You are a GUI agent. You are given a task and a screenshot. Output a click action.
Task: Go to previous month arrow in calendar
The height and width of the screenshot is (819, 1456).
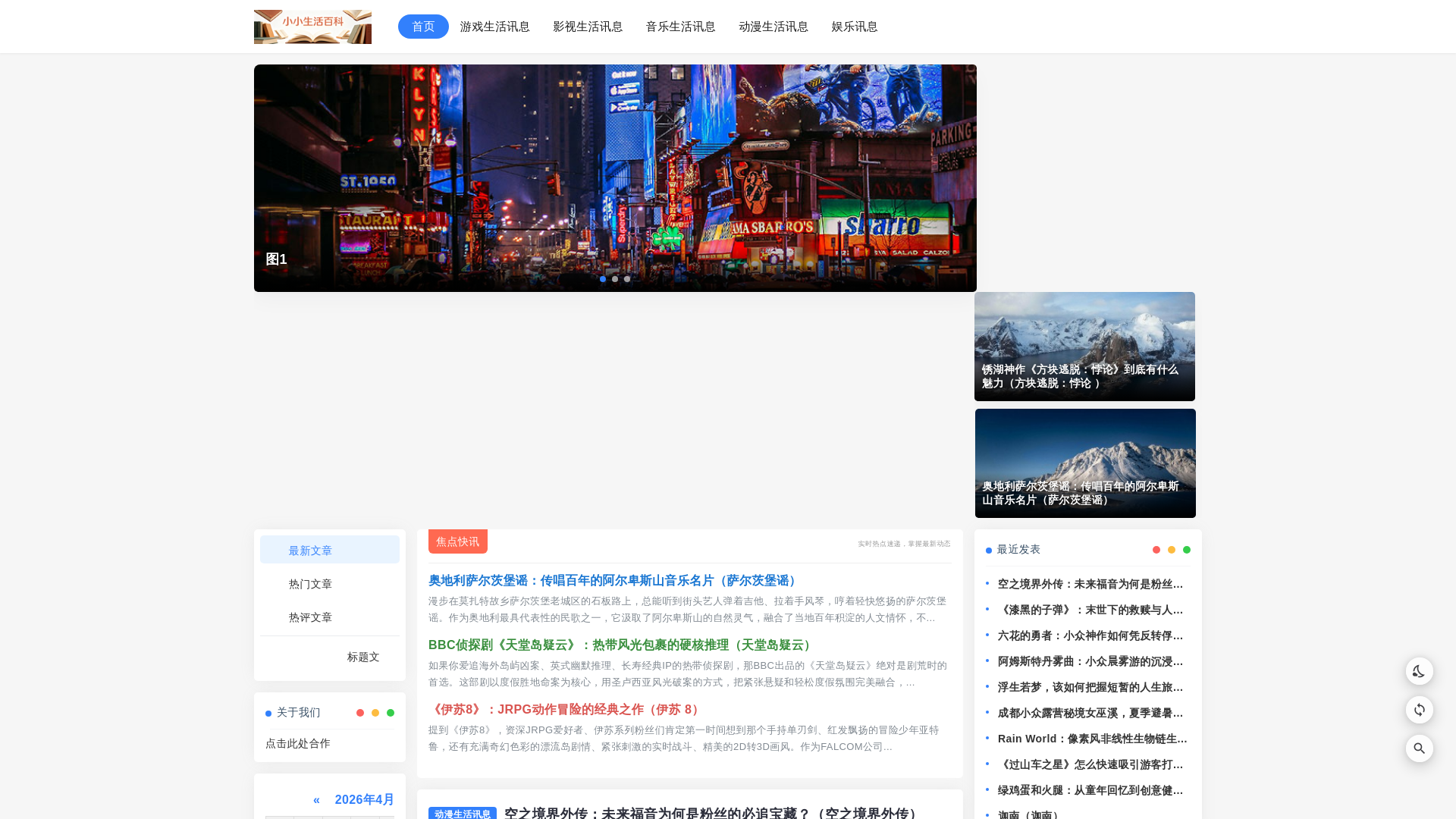pyautogui.click(x=316, y=800)
